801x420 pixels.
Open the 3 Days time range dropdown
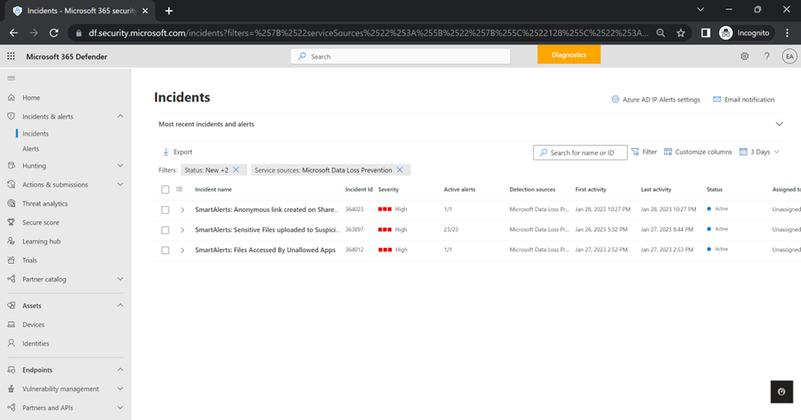(x=760, y=152)
